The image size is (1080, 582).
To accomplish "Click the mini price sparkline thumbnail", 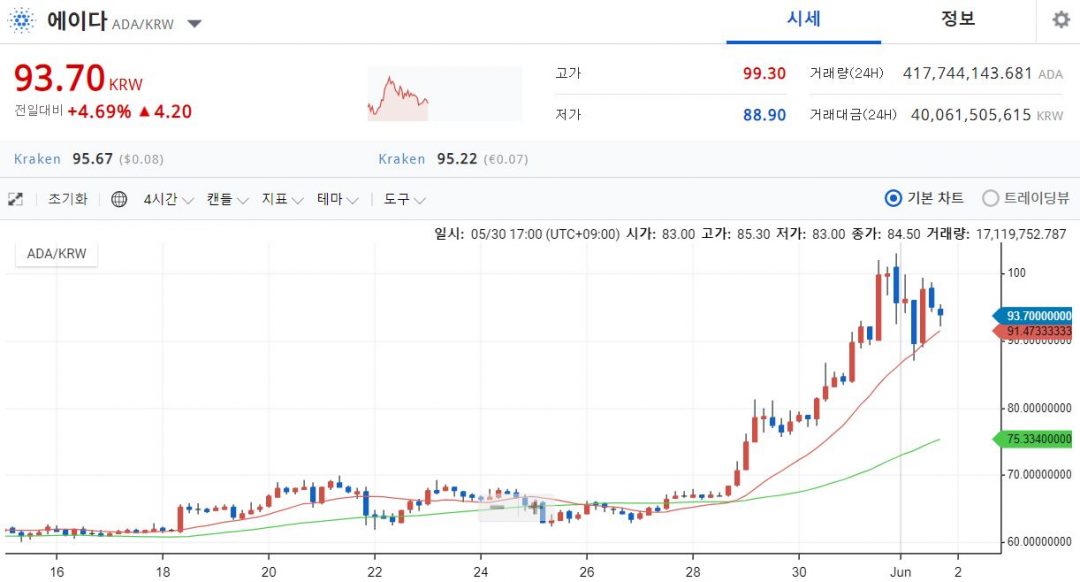I will [x=445, y=94].
